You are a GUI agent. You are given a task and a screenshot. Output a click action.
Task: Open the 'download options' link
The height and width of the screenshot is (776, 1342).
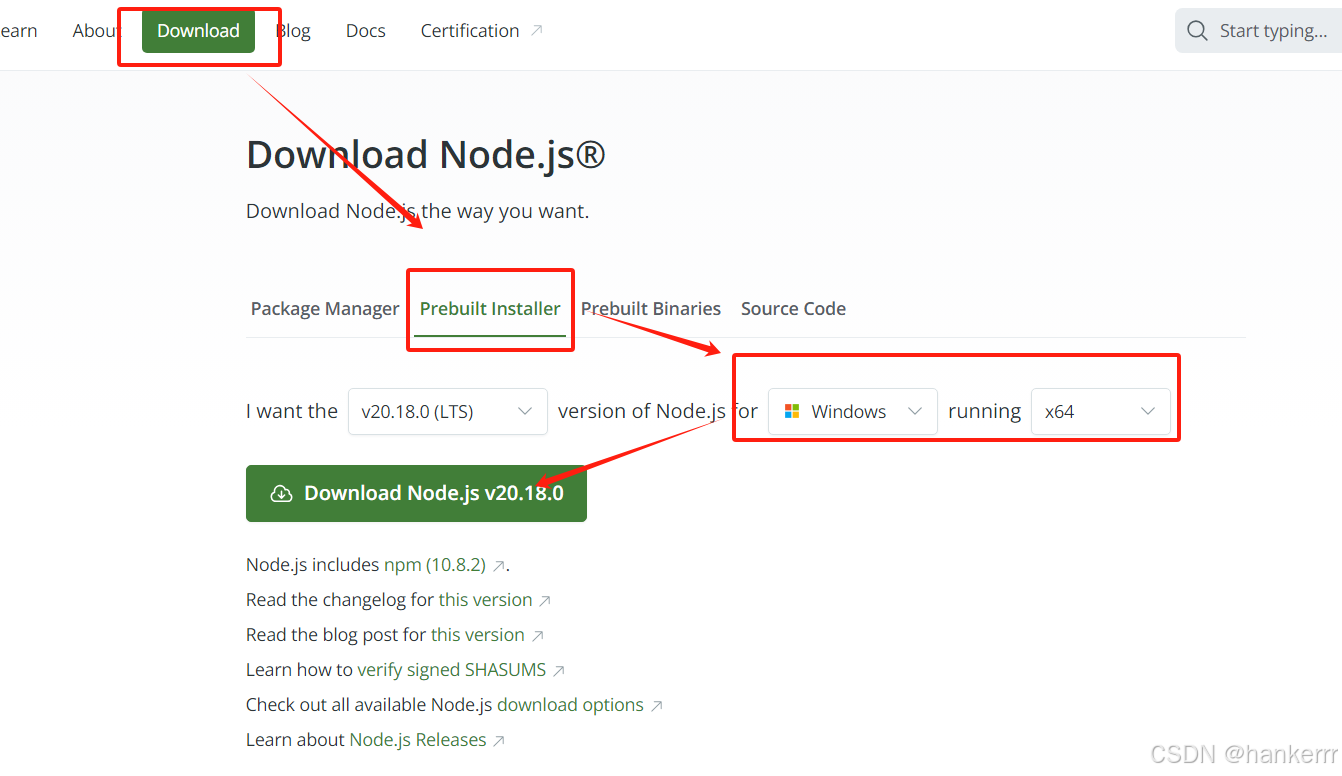(x=570, y=705)
